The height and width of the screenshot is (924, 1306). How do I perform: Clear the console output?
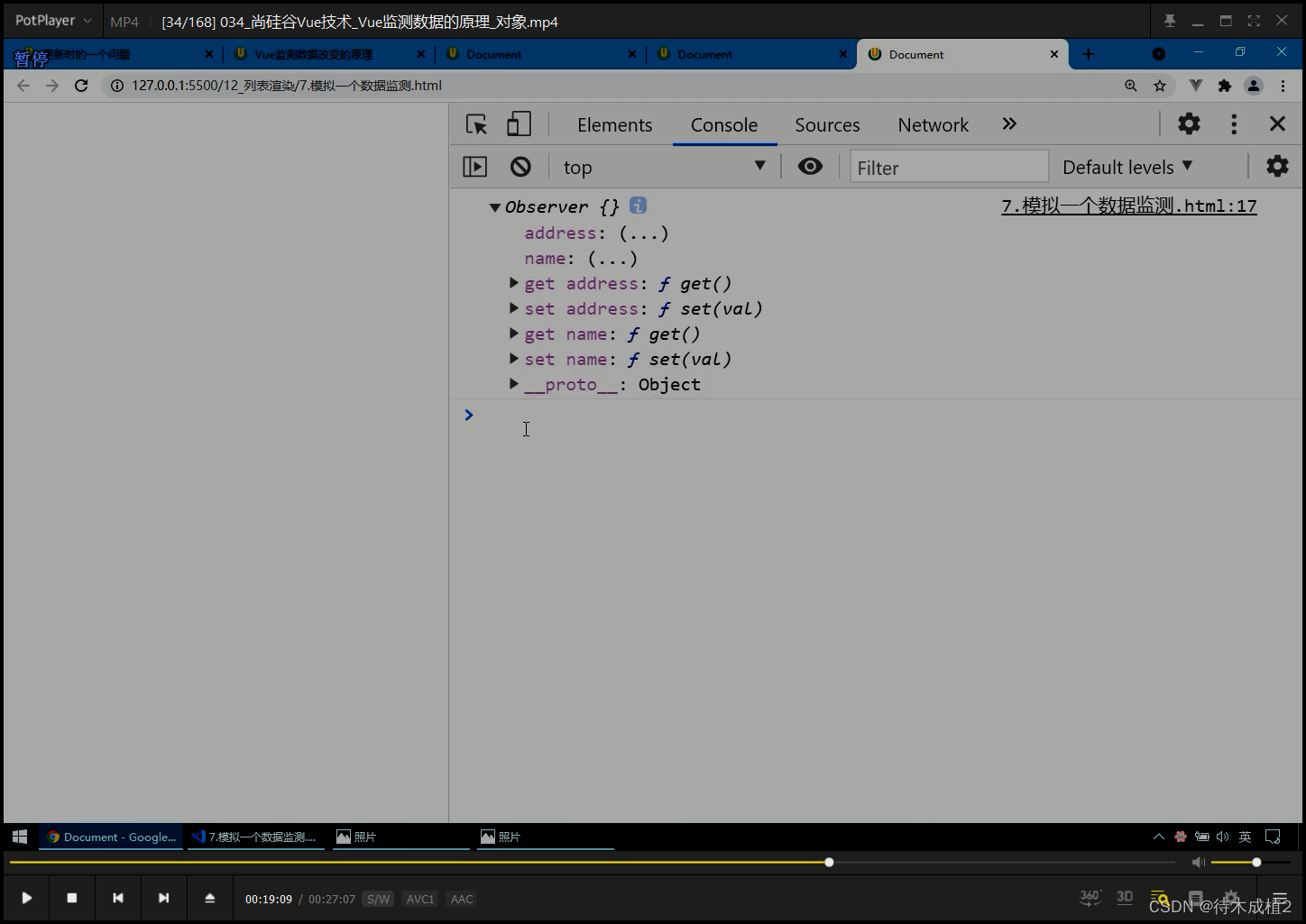click(520, 167)
